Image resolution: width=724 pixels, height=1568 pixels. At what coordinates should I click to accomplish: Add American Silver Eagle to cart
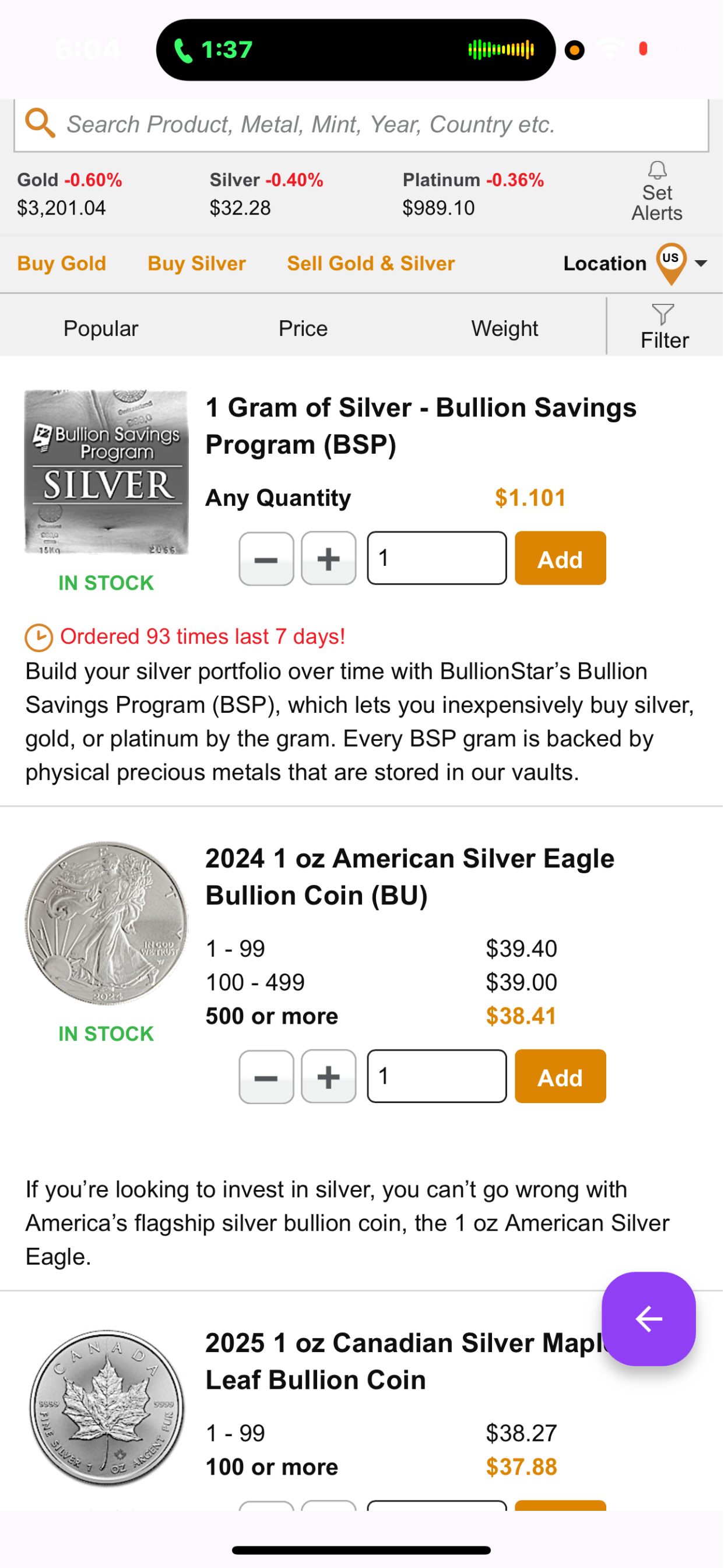(x=560, y=1077)
